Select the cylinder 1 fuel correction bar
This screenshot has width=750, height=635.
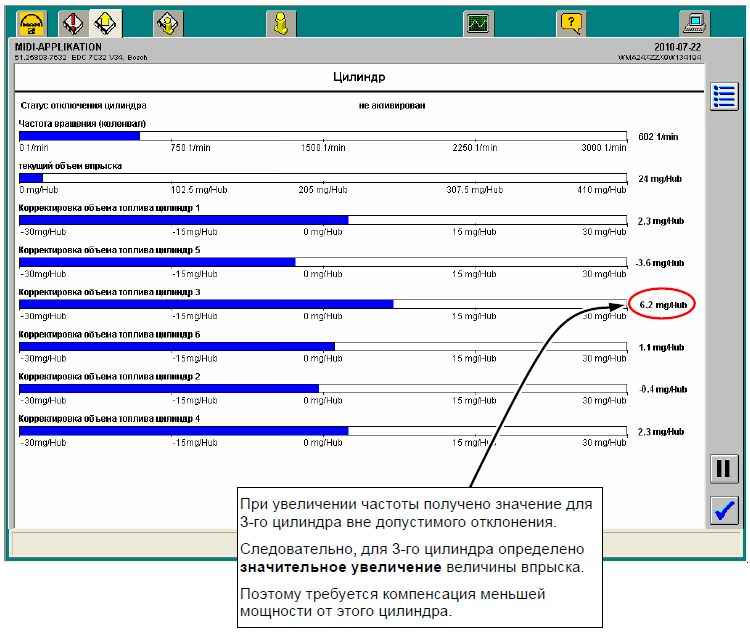click(x=324, y=220)
